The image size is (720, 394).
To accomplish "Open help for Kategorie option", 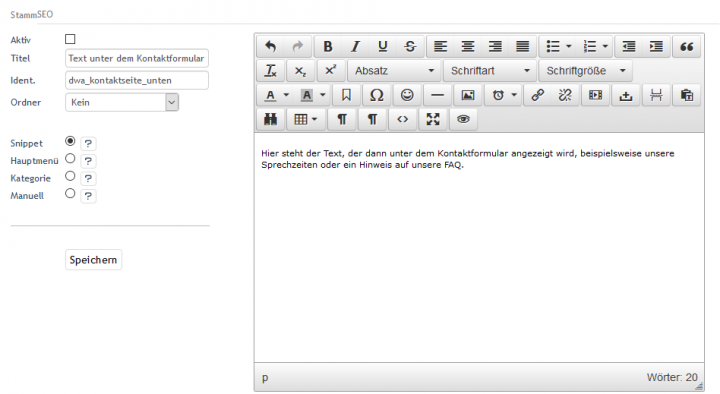I will click(88, 178).
